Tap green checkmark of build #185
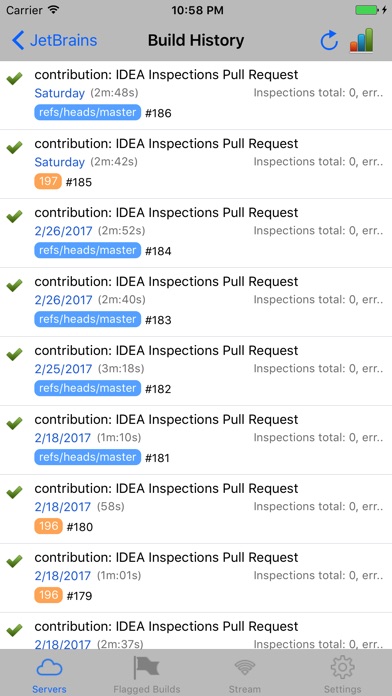Screen dimensions: 392x696 pyautogui.click(x=14, y=147)
